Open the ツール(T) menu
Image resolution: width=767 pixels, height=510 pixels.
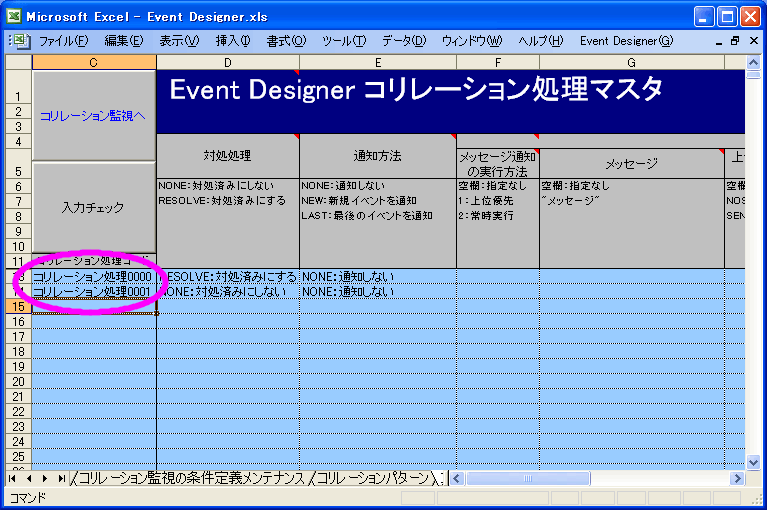tap(344, 41)
